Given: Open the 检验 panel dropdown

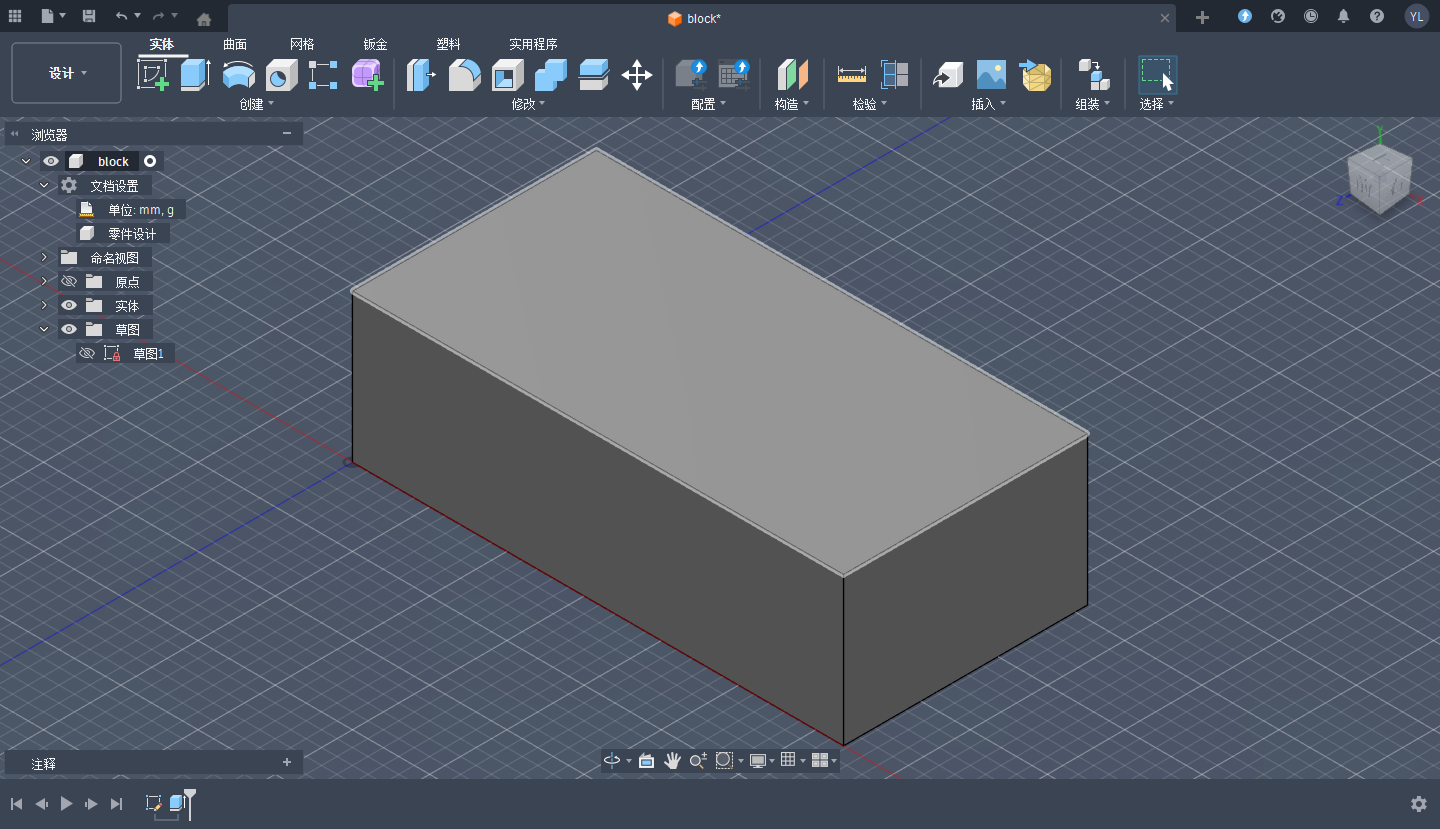Looking at the screenshot, I should coord(869,104).
